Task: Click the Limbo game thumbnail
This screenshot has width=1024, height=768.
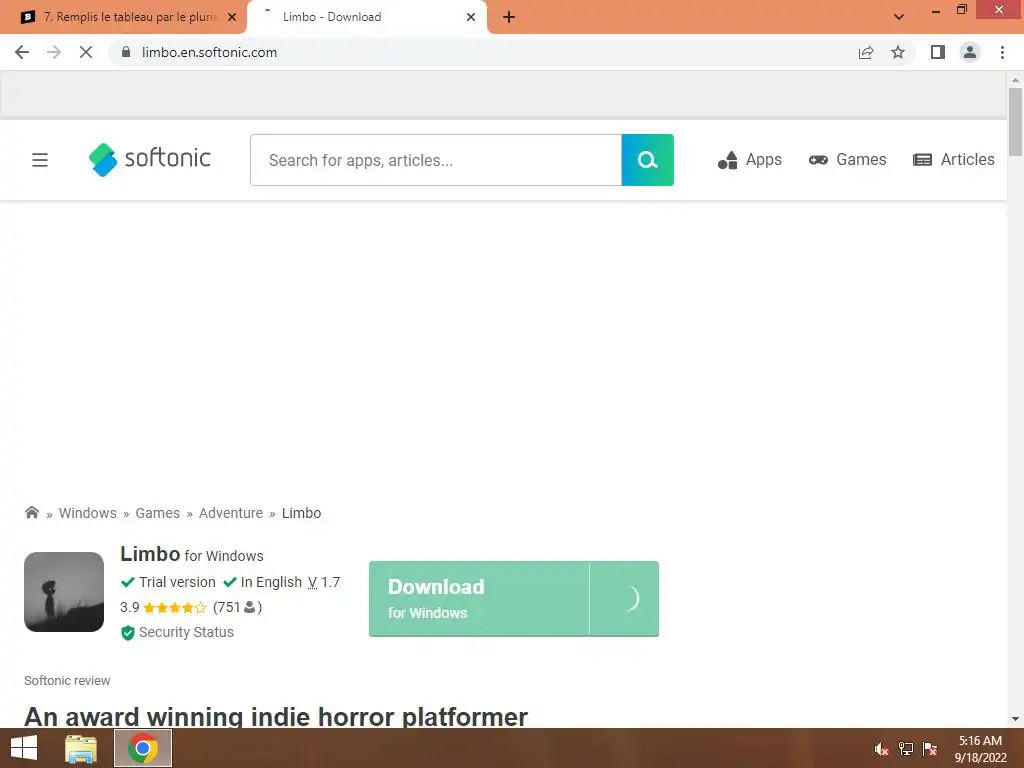Action: (64, 592)
